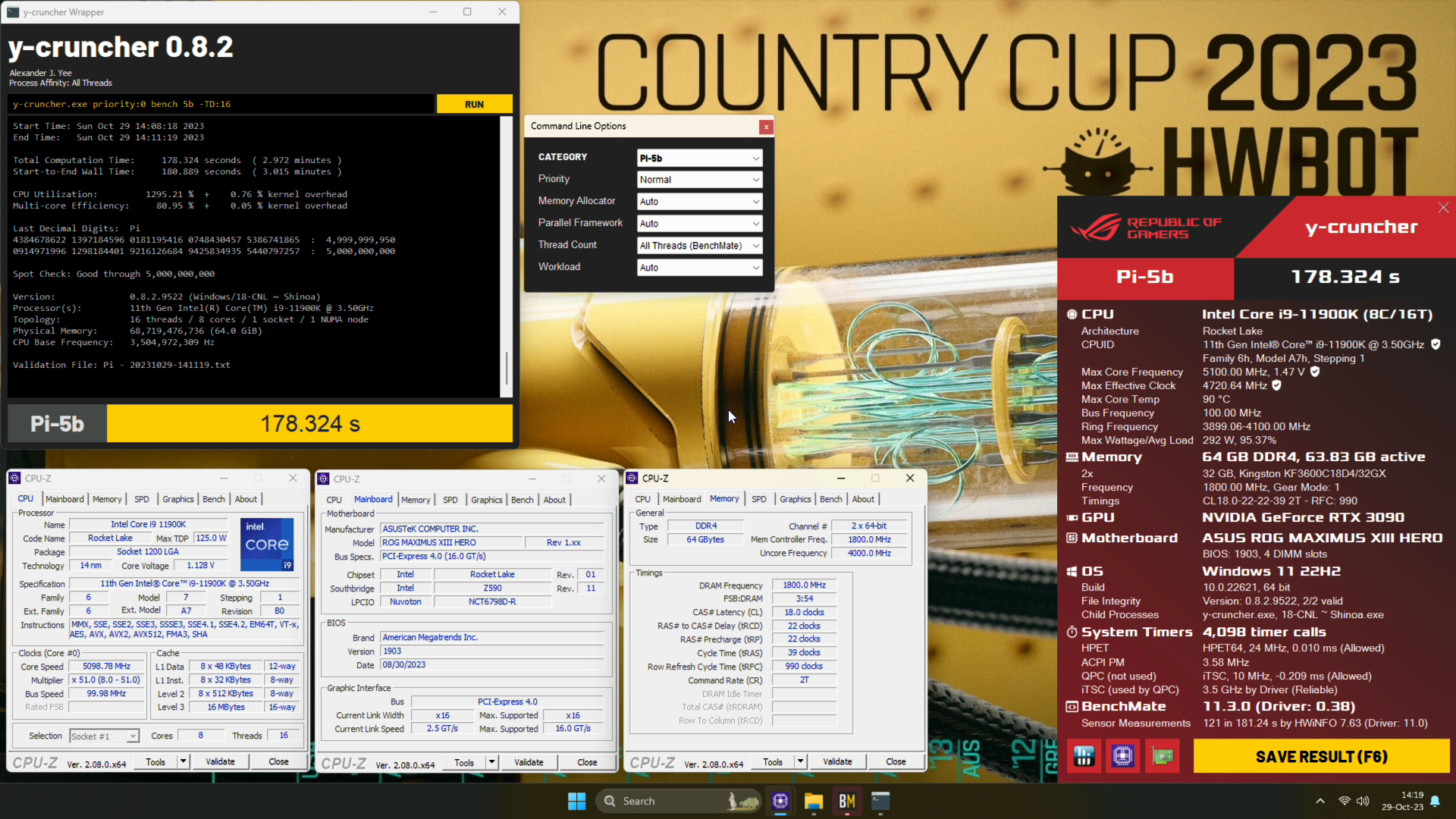This screenshot has width=1456, height=819.
Task: Open the Memory Allocator dropdown
Action: pyautogui.click(x=699, y=202)
